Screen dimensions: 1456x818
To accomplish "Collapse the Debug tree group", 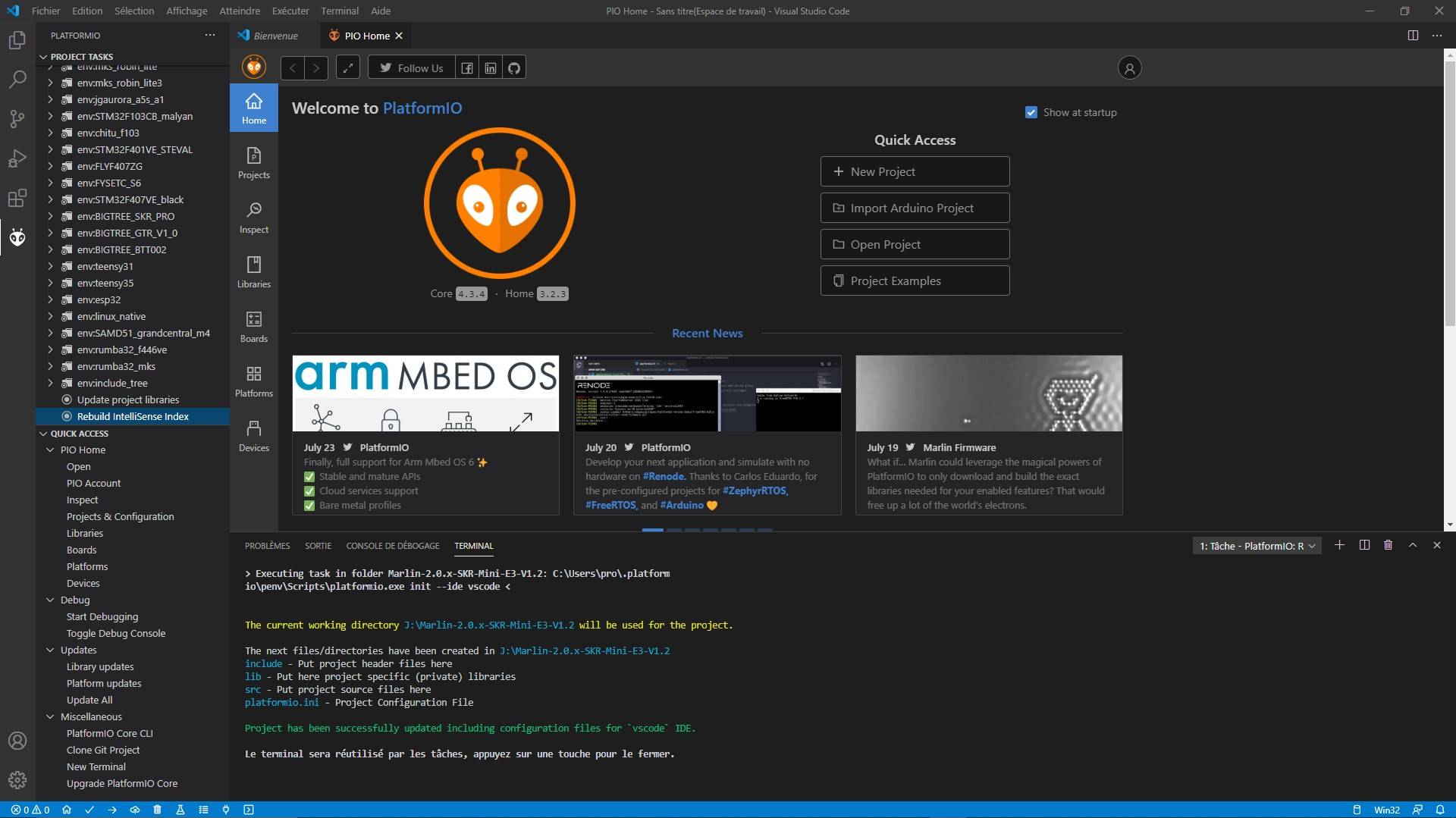I will (50, 600).
